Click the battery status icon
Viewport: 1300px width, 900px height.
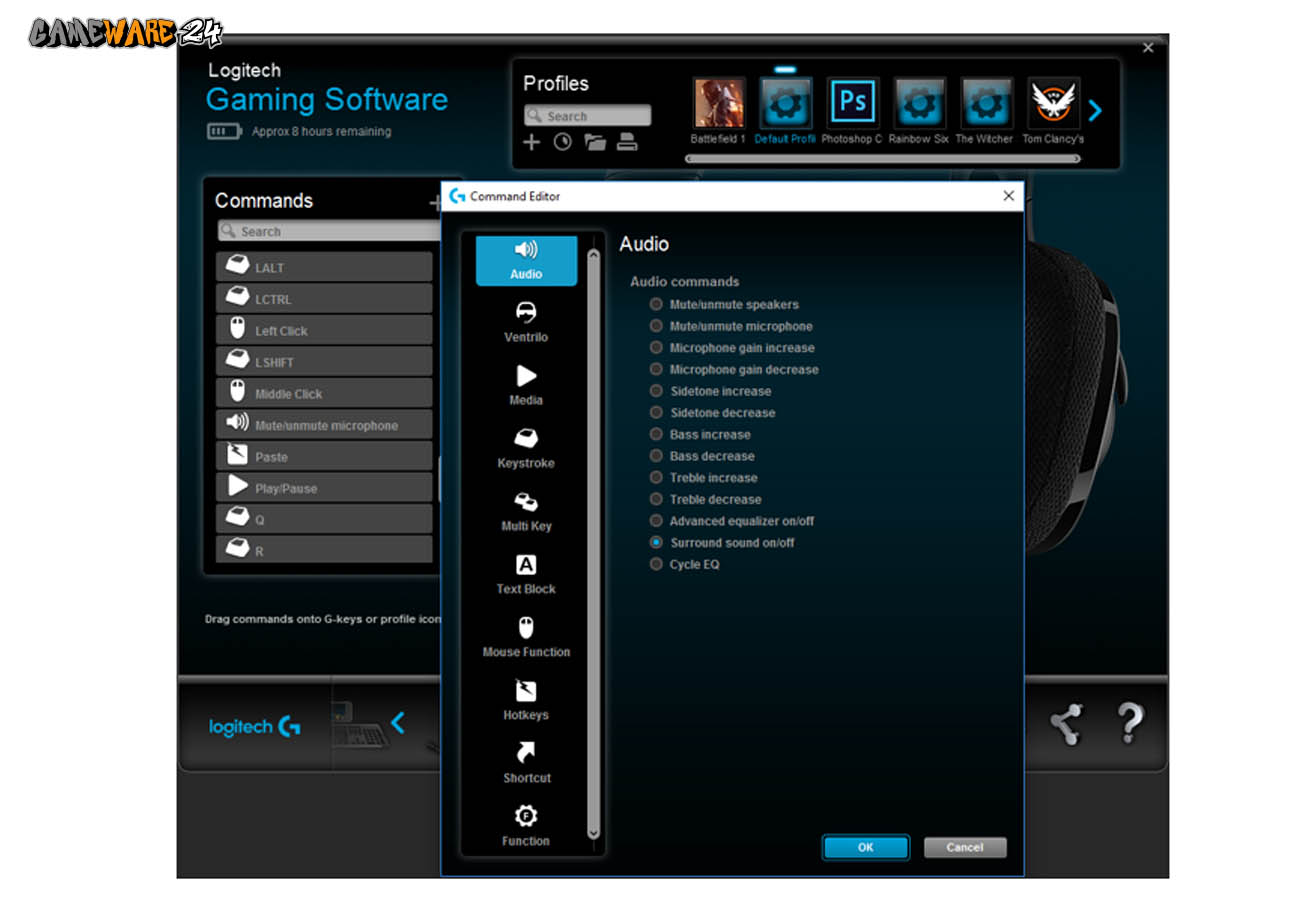tap(224, 131)
